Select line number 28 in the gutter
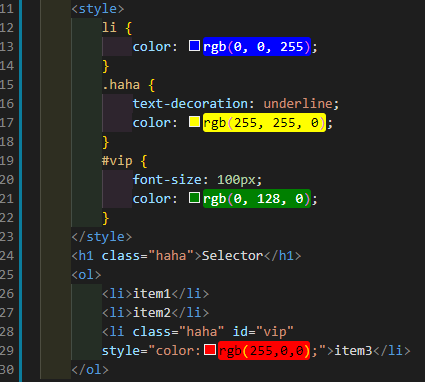This screenshot has height=382, width=425. 7,332
